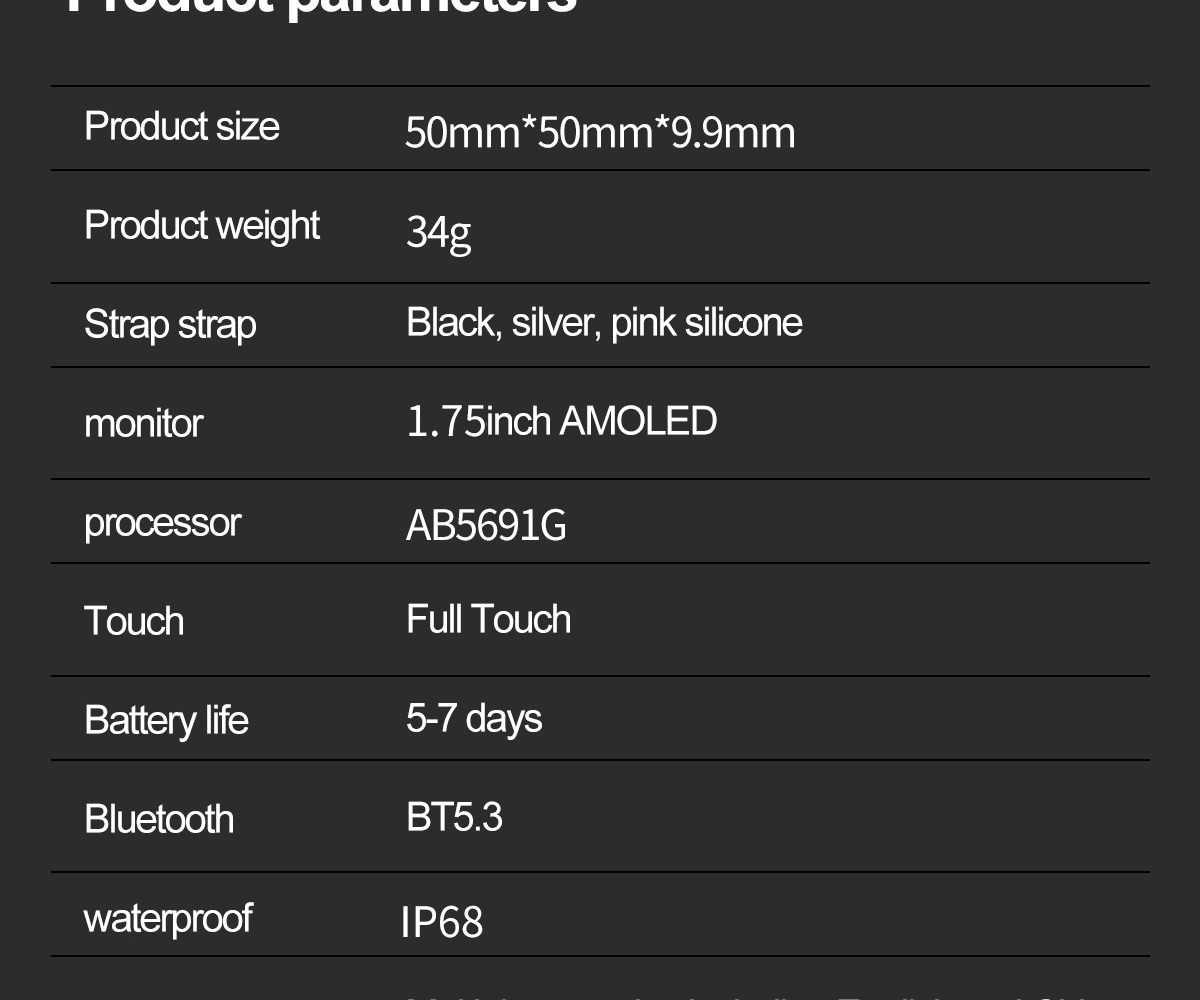Click the Product size label
Image resolution: width=1200 pixels, height=1000 pixels.
182,127
